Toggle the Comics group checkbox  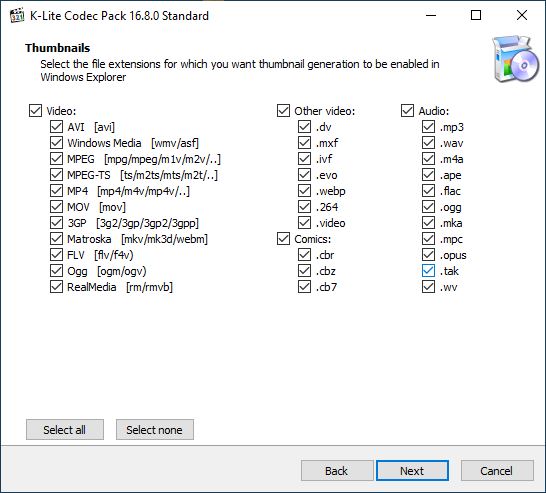(x=283, y=239)
